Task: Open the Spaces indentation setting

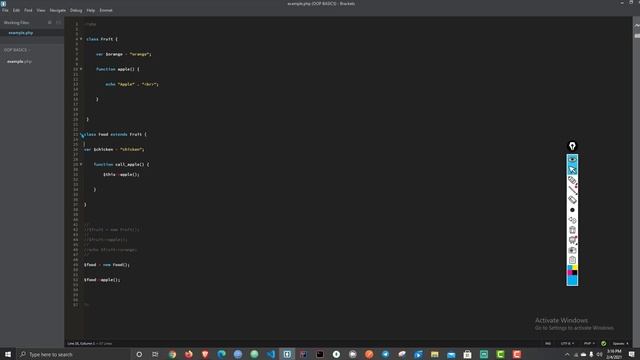Action: 620,343
